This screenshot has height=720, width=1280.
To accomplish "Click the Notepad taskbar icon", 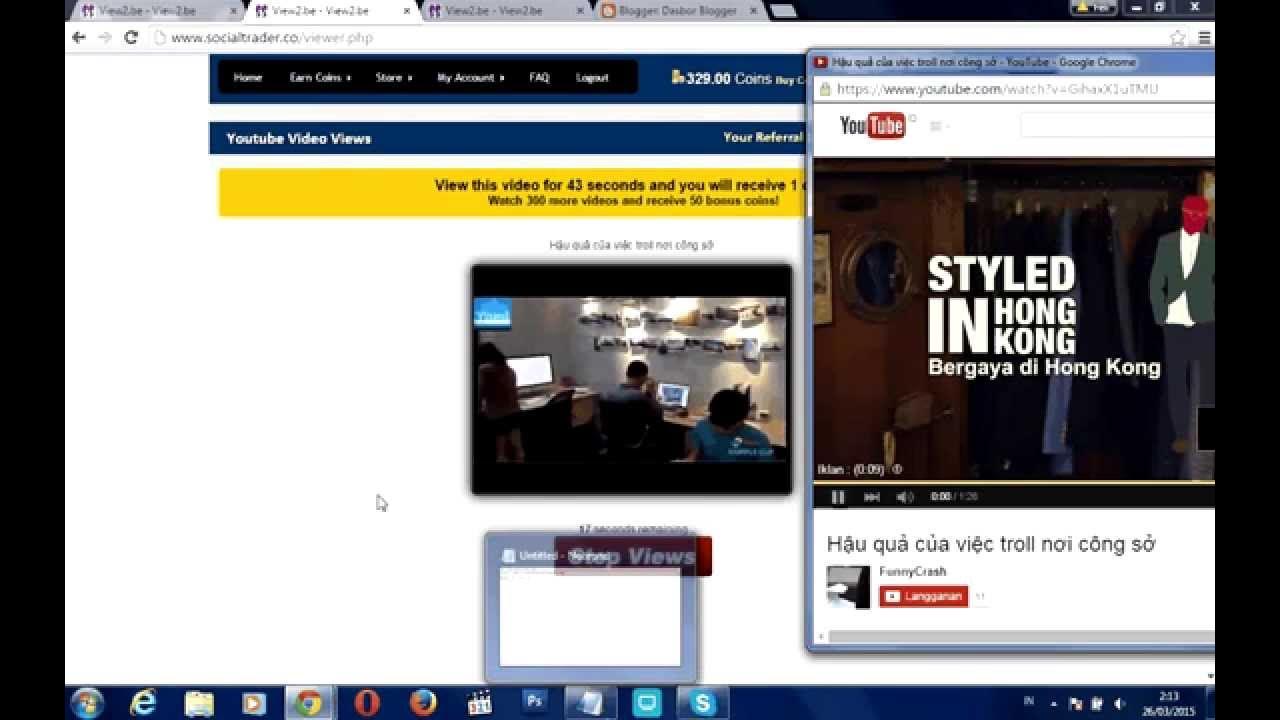I will pos(591,703).
